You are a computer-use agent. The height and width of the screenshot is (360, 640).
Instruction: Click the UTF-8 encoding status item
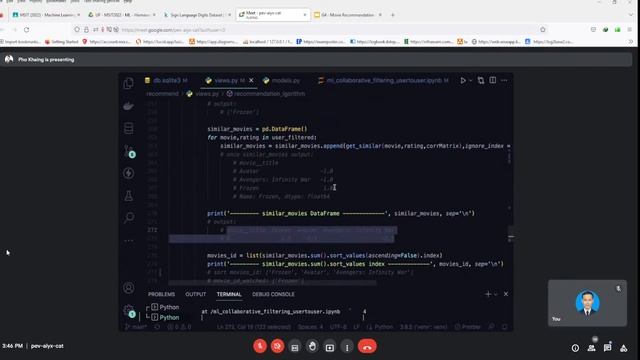pyautogui.click(x=338, y=327)
